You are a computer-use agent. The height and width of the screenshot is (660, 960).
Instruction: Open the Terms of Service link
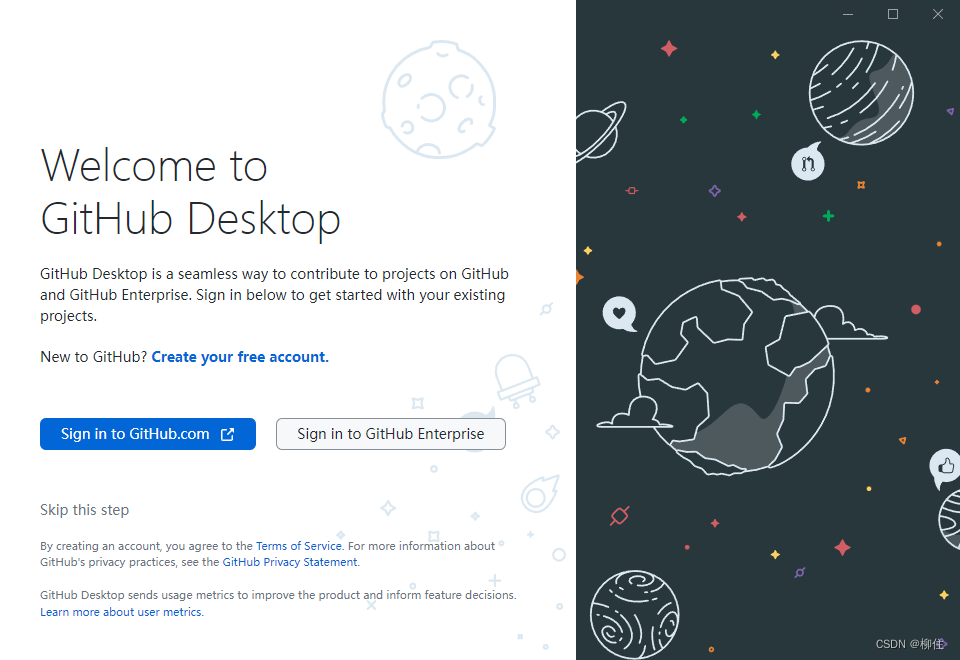299,546
